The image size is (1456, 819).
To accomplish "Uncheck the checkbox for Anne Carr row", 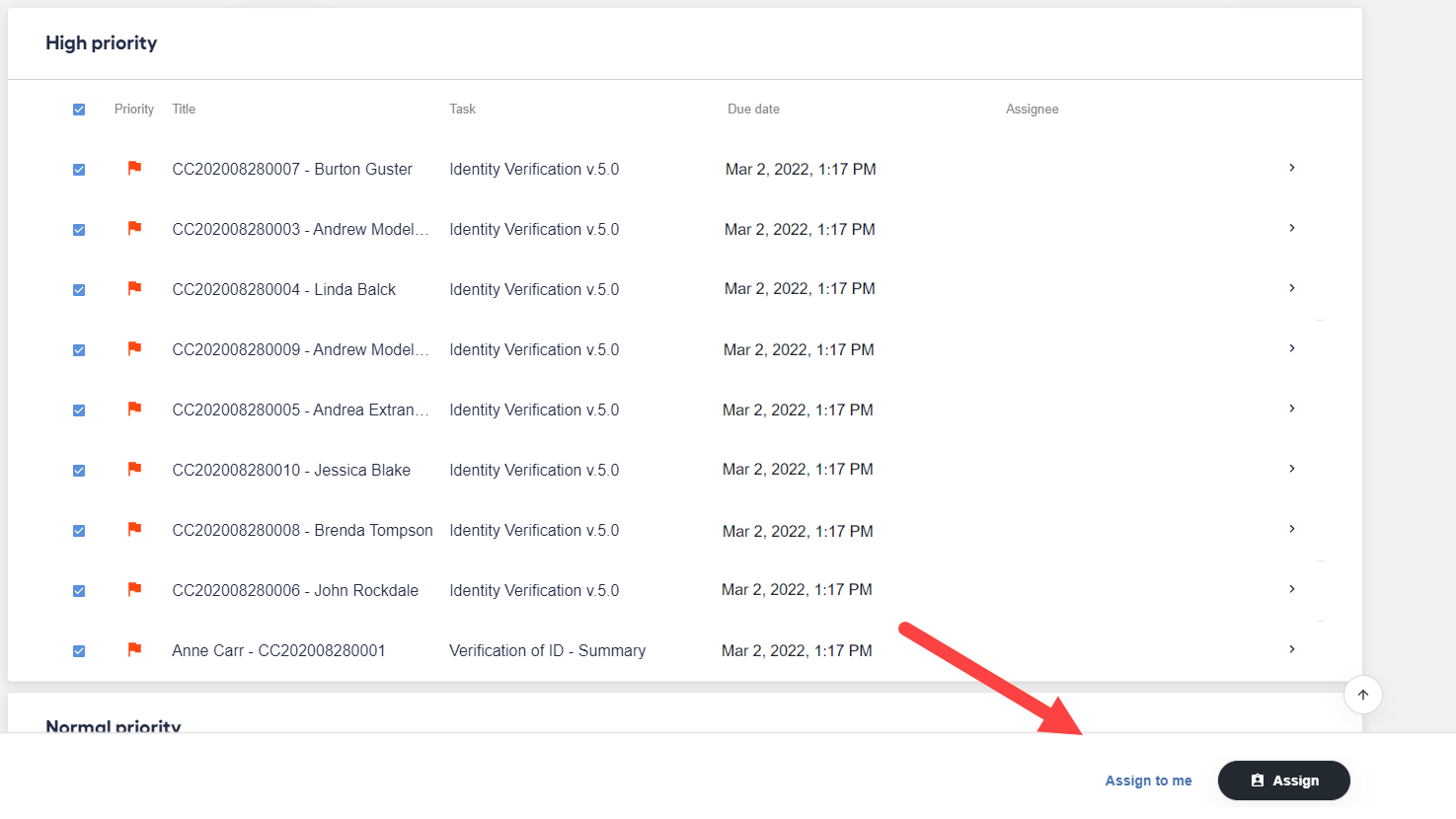I will pos(79,651).
